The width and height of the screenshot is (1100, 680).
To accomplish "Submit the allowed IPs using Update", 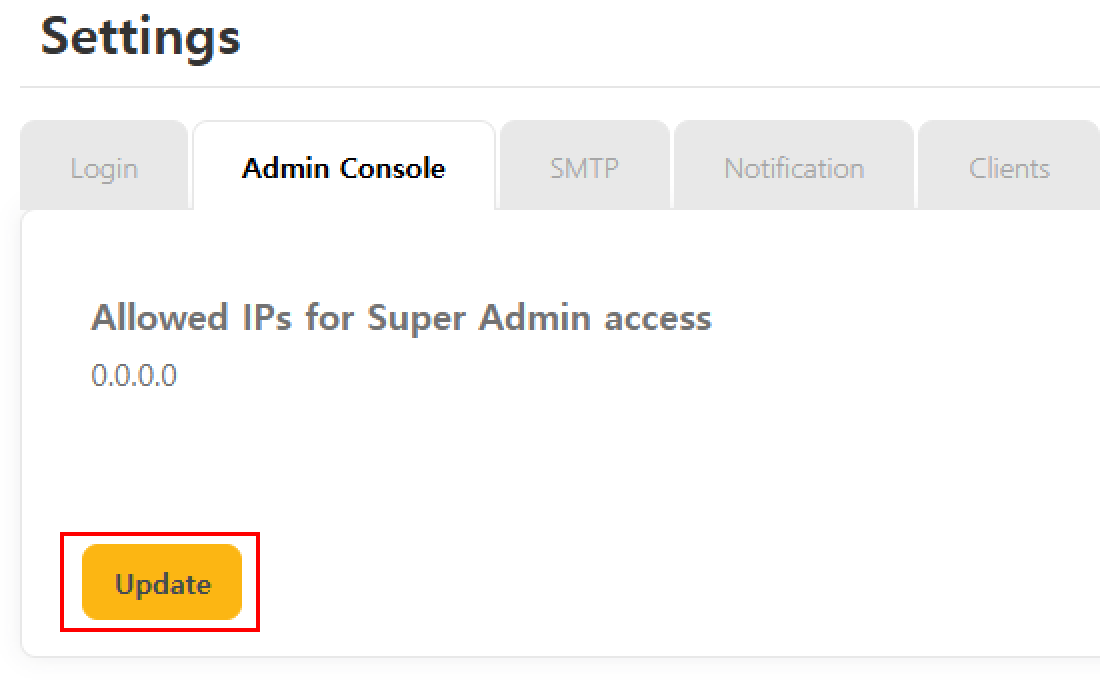I will pos(162,583).
